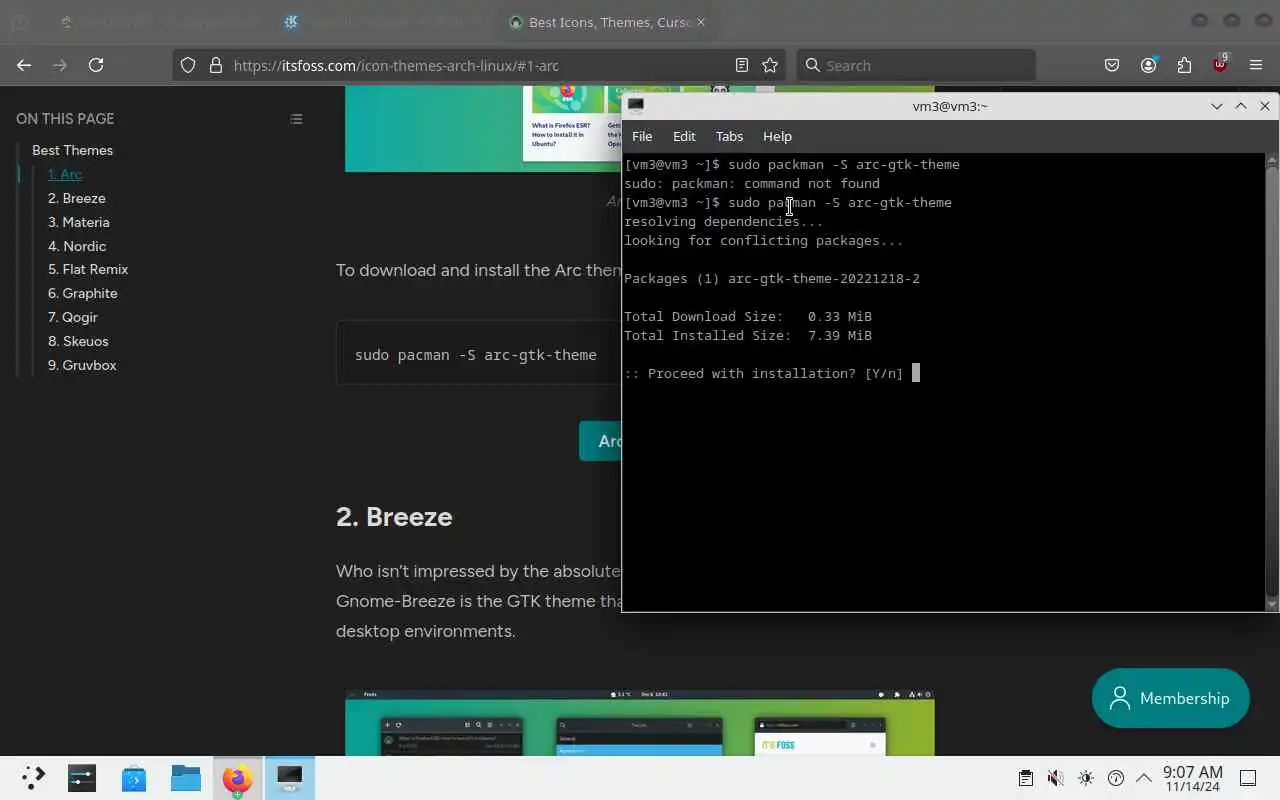
Task: Jump to 8. Skeuos in sidebar
Action: pyautogui.click(x=78, y=341)
